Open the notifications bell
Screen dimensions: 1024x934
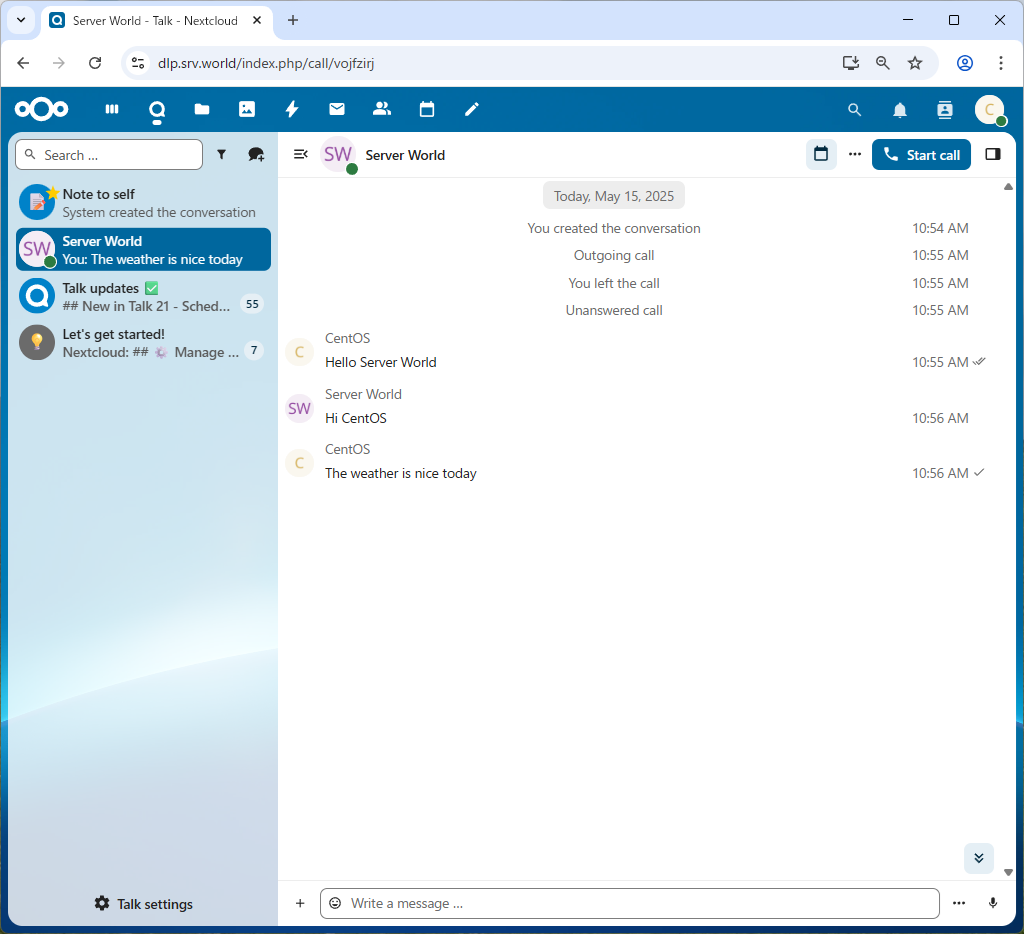coord(900,110)
